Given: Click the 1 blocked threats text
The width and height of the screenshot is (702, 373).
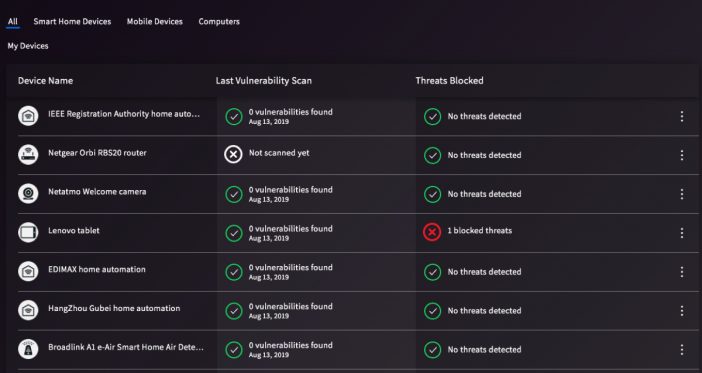Looking at the screenshot, I should (479, 231).
